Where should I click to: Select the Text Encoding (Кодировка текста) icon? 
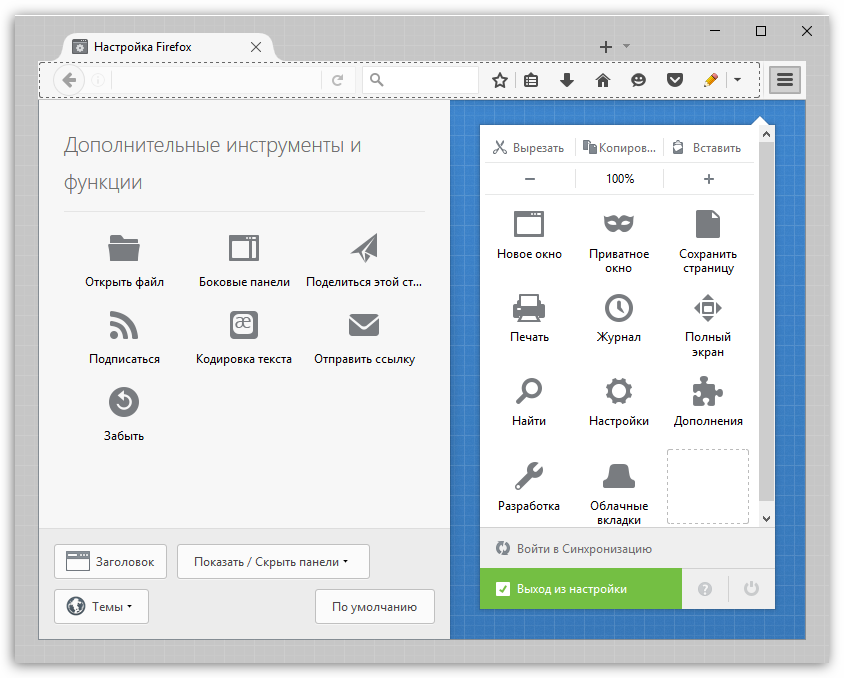click(244, 325)
